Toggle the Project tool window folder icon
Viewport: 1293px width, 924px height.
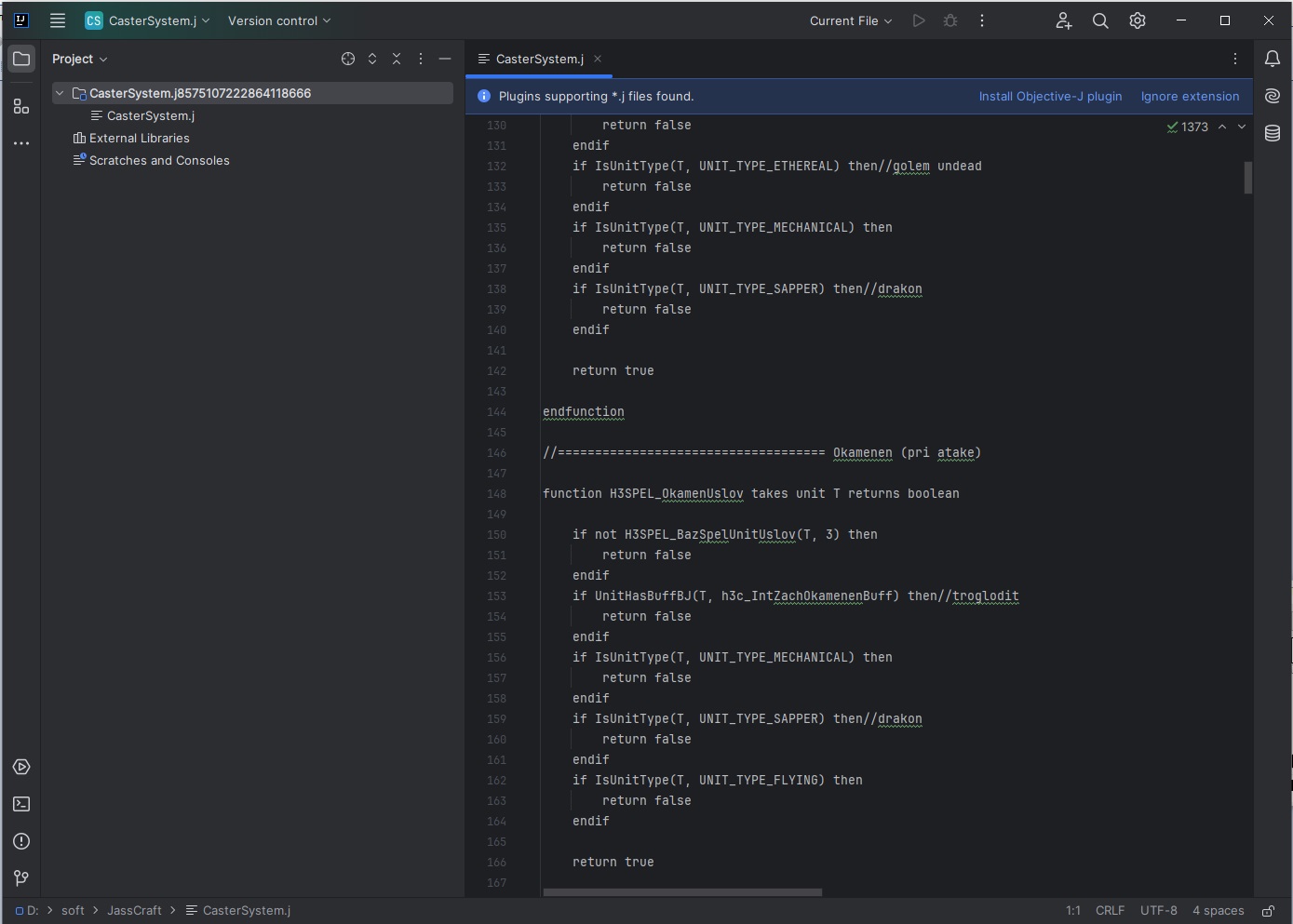pyautogui.click(x=21, y=59)
